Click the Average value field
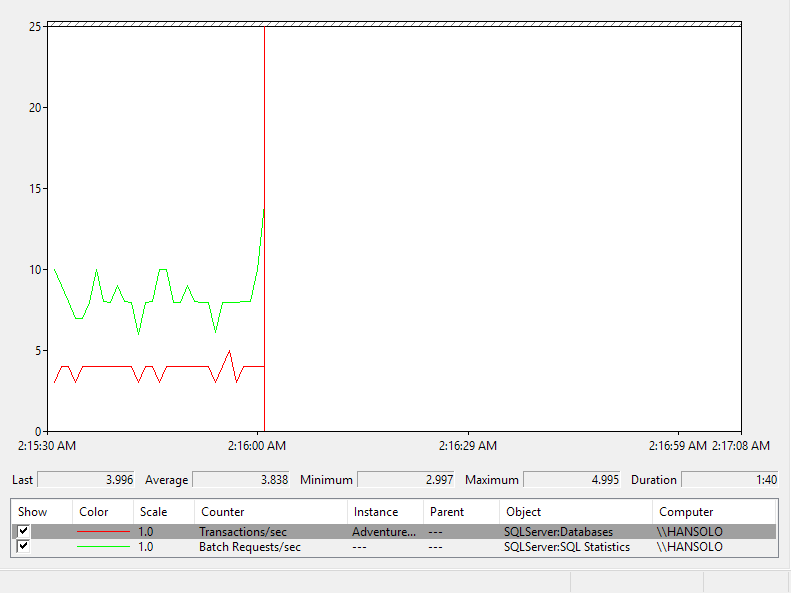Screen dimensions: 791x593 click(241, 480)
